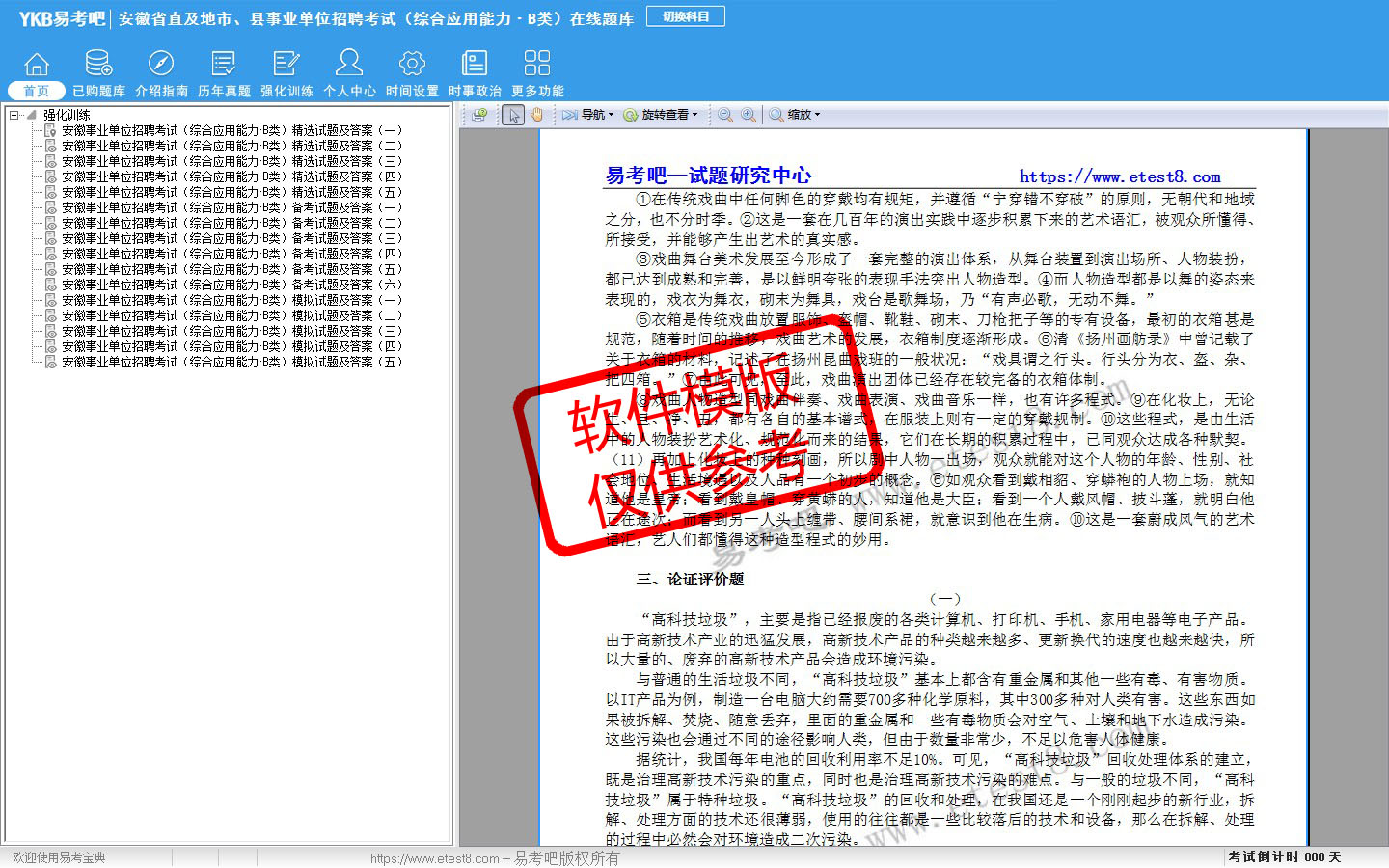This screenshot has height=868, width=1389.
Task: Select the hand pan tool
Action: point(536,115)
